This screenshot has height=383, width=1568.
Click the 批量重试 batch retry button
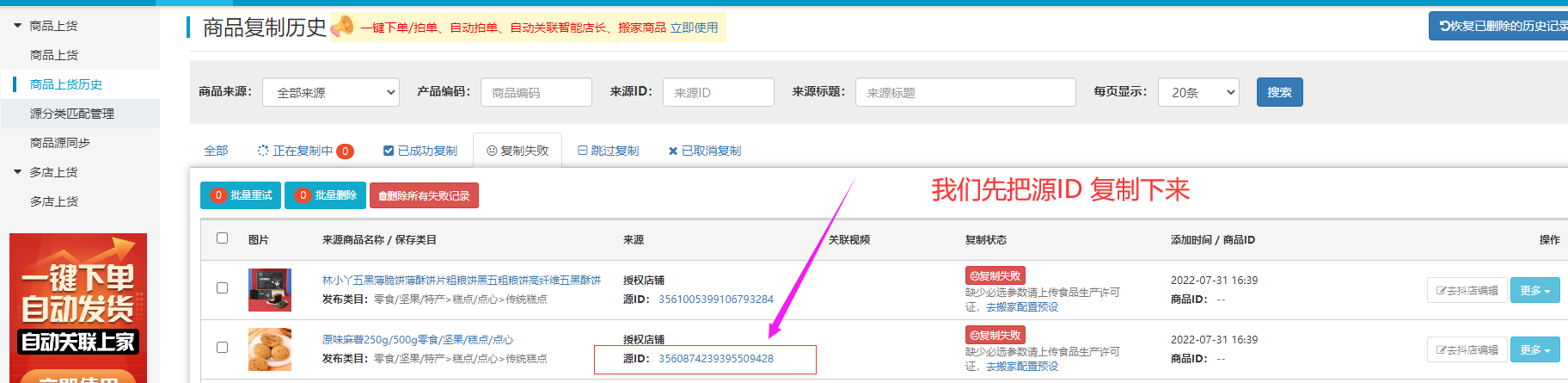pyautogui.click(x=242, y=195)
